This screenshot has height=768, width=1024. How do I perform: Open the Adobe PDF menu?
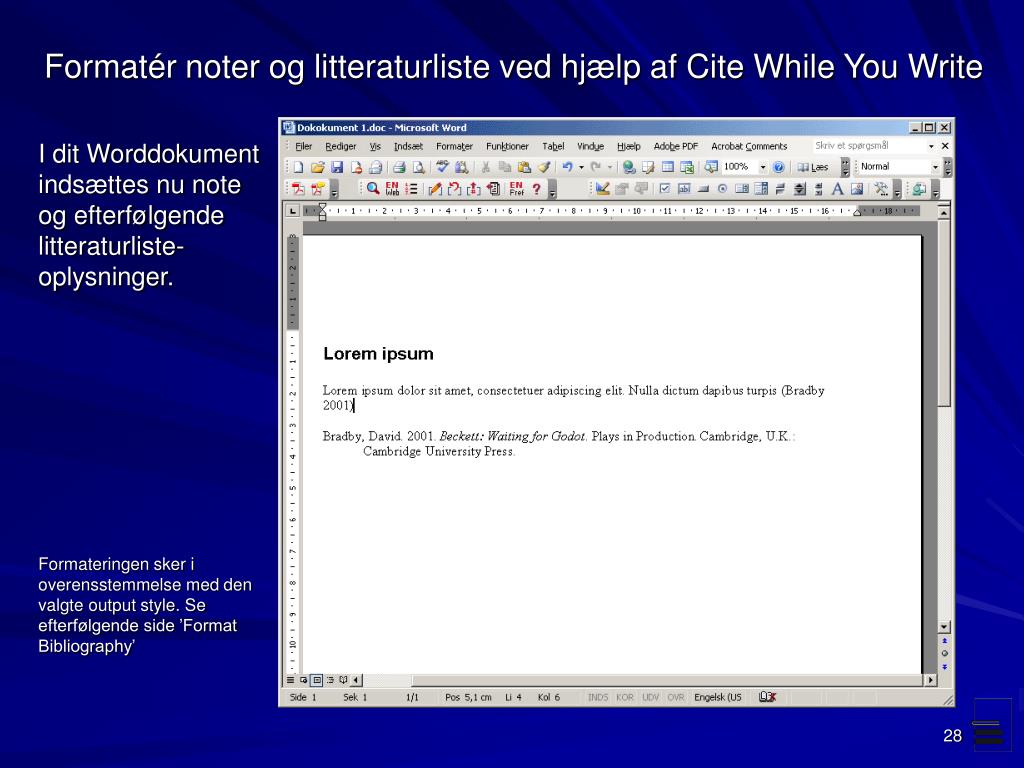pyautogui.click(x=676, y=146)
